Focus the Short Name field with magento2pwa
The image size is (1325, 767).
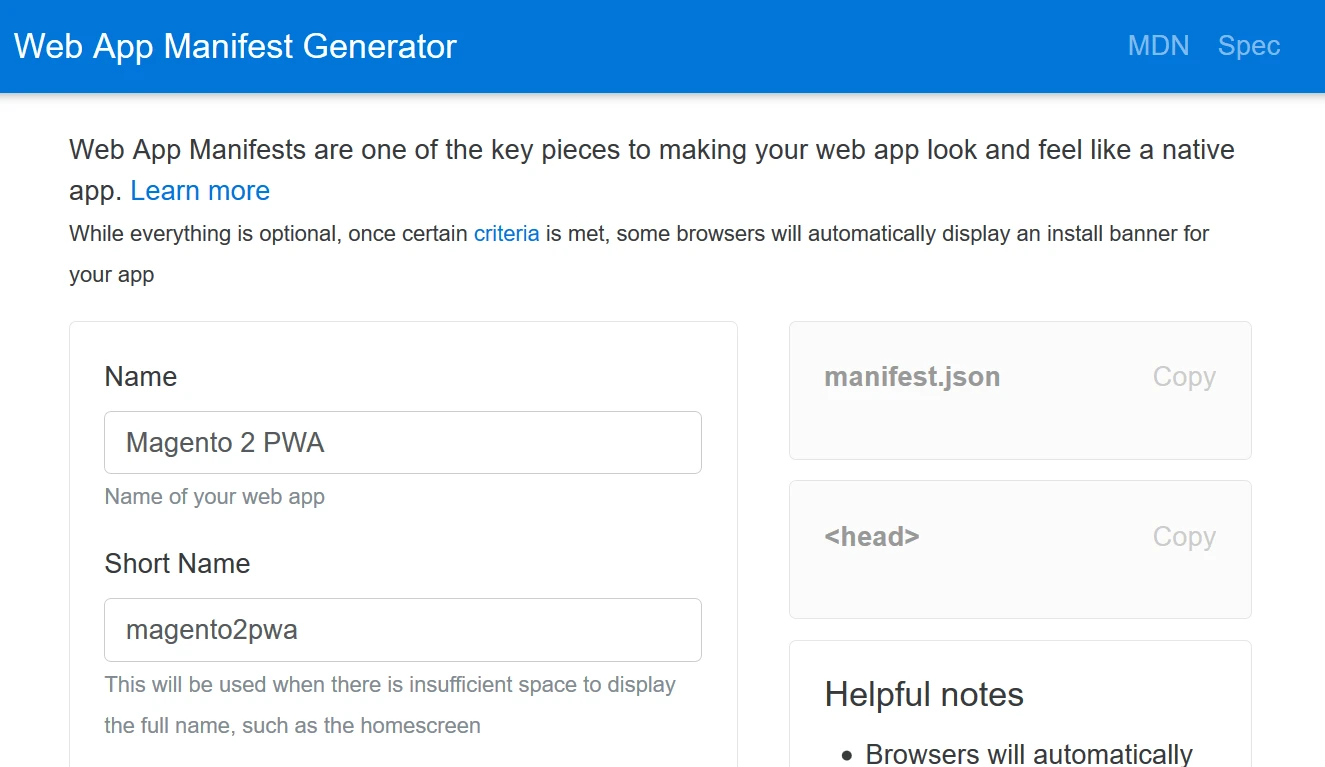point(402,630)
